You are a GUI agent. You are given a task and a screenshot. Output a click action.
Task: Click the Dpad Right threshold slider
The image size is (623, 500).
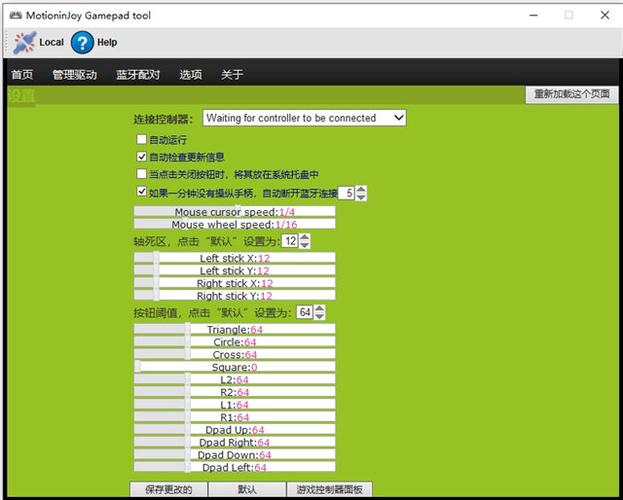click(x=234, y=442)
